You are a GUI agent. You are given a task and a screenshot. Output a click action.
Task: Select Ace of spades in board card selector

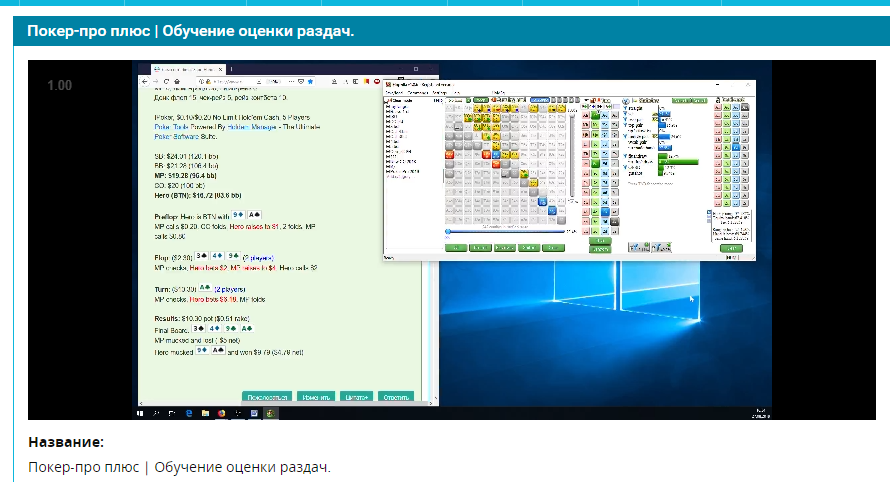[x=615, y=115]
